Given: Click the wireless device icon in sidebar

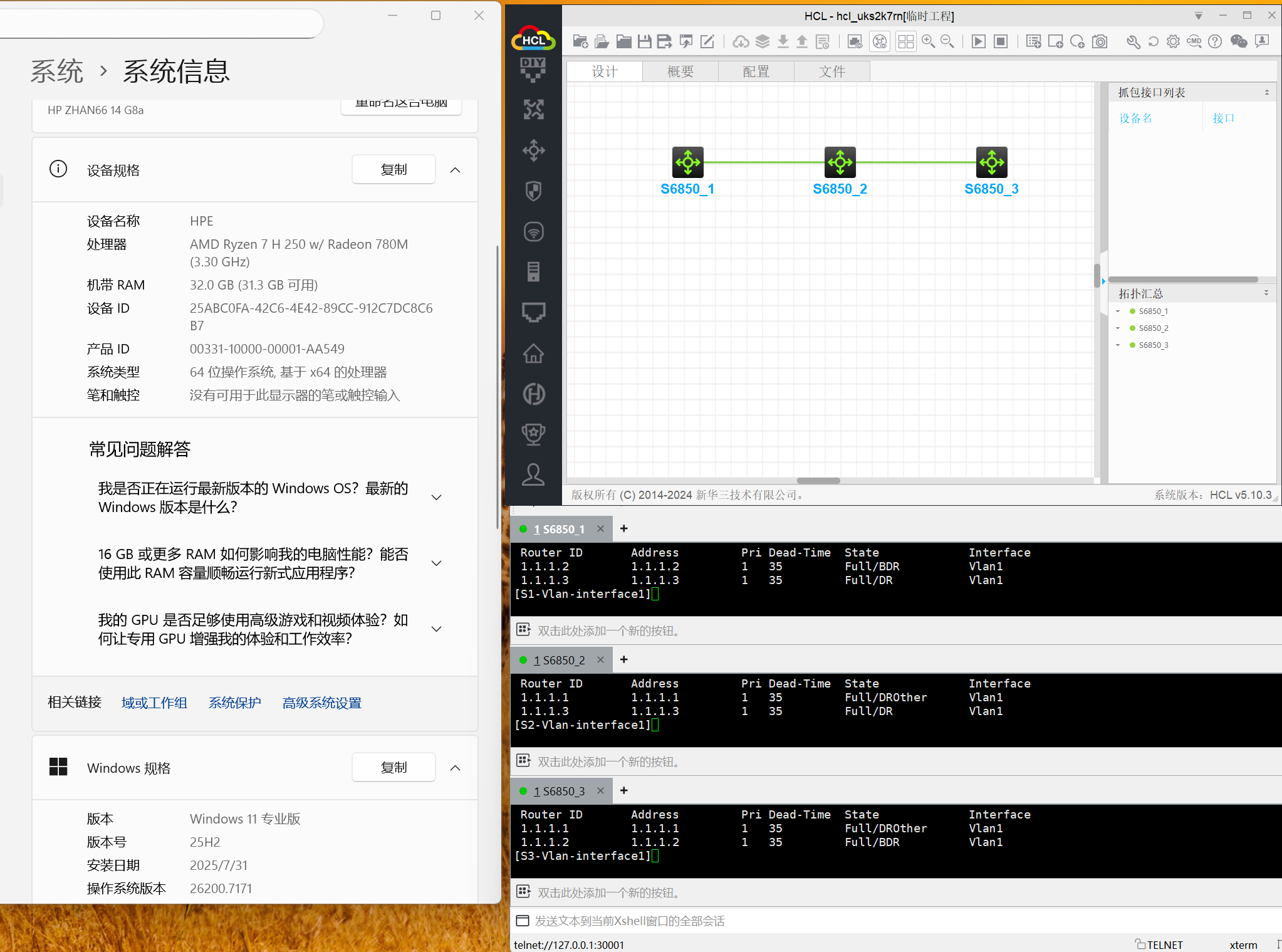Looking at the screenshot, I should tap(533, 232).
